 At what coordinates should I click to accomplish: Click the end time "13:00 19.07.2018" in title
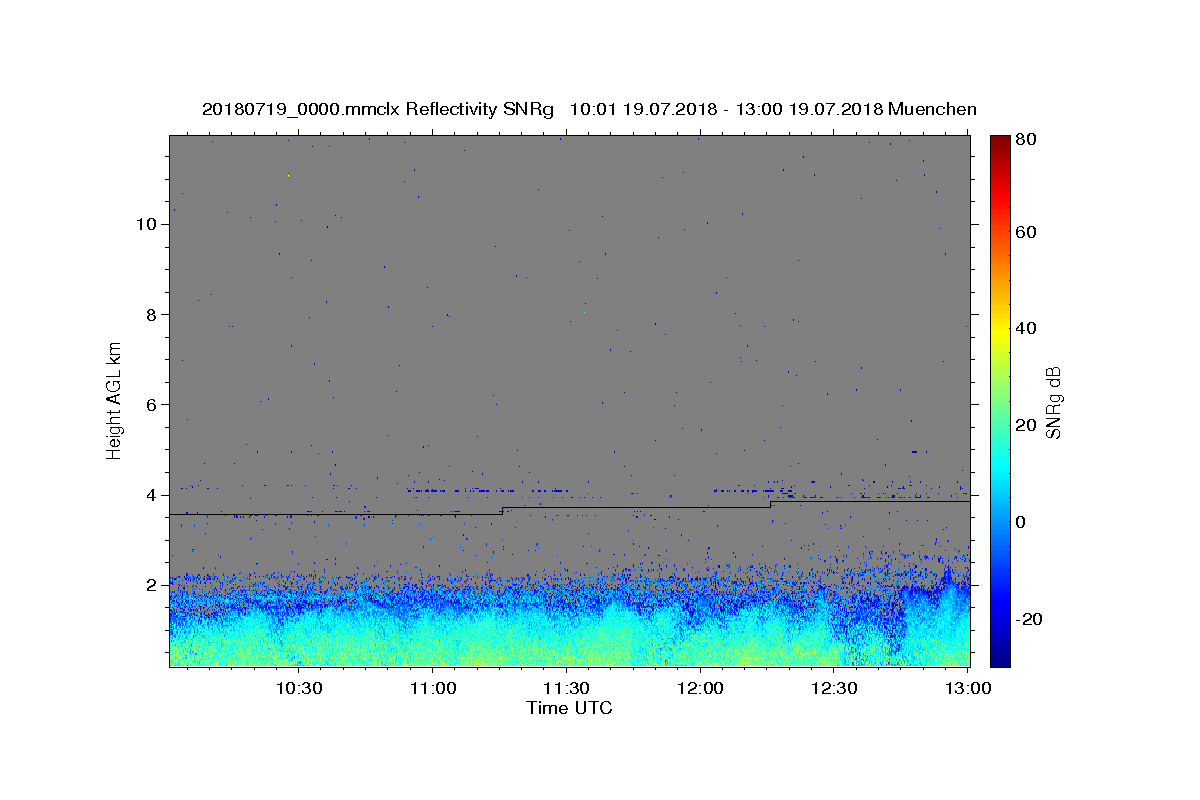pos(809,109)
